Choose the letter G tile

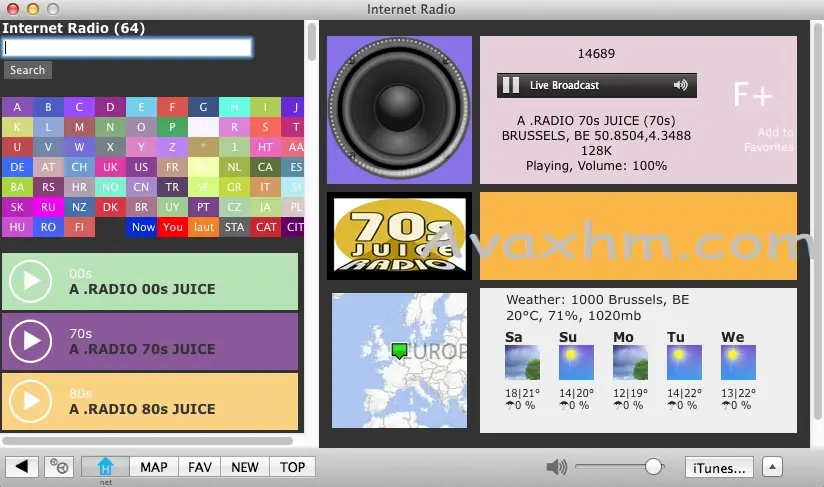tap(203, 107)
